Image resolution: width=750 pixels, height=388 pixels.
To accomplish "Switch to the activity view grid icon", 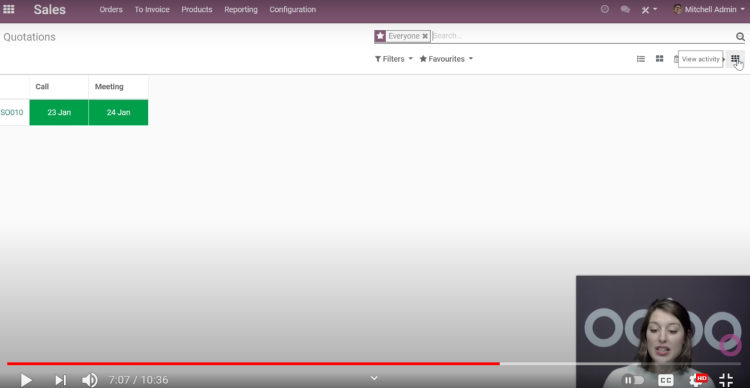I will click(x=735, y=59).
